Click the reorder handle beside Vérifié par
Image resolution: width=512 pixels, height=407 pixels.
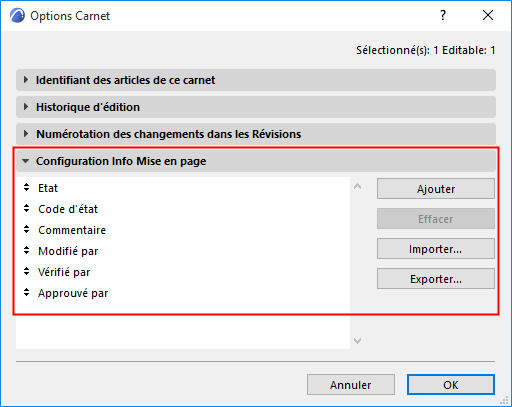point(27,272)
